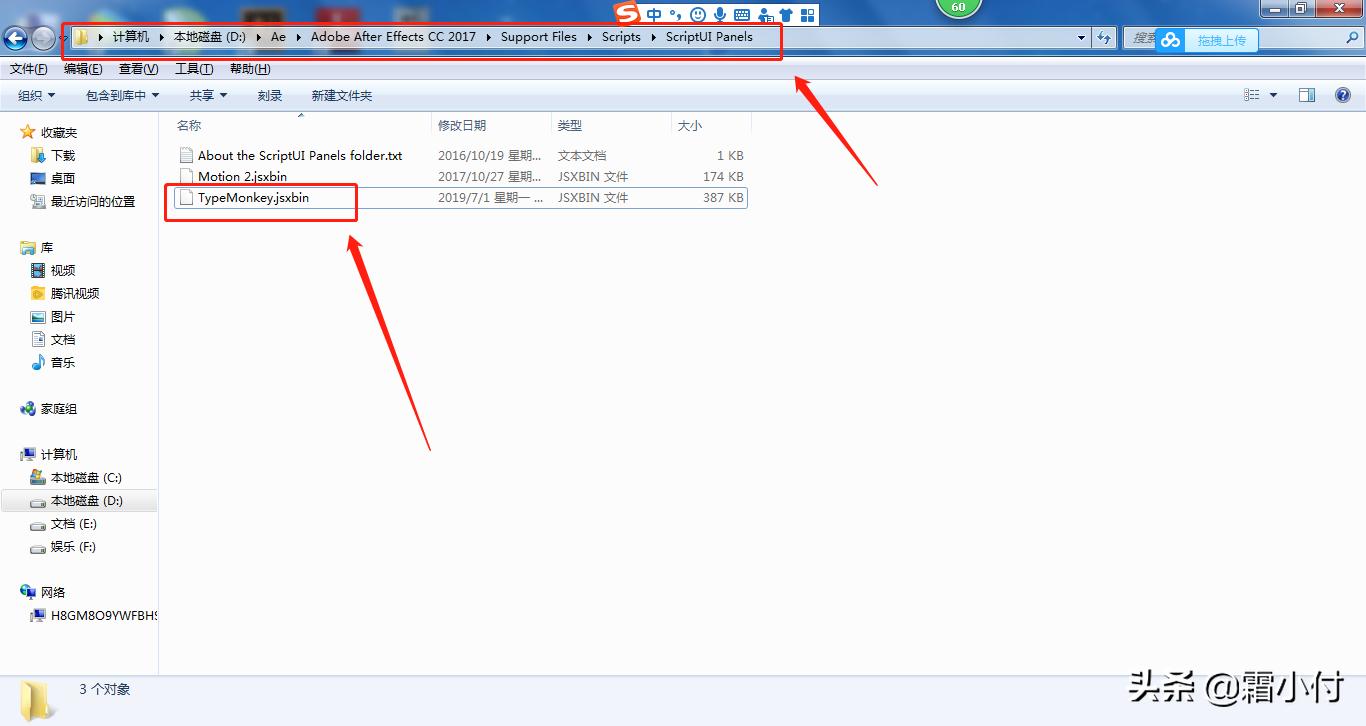
Task: Open the 编辑(E) menu
Action: (83, 69)
